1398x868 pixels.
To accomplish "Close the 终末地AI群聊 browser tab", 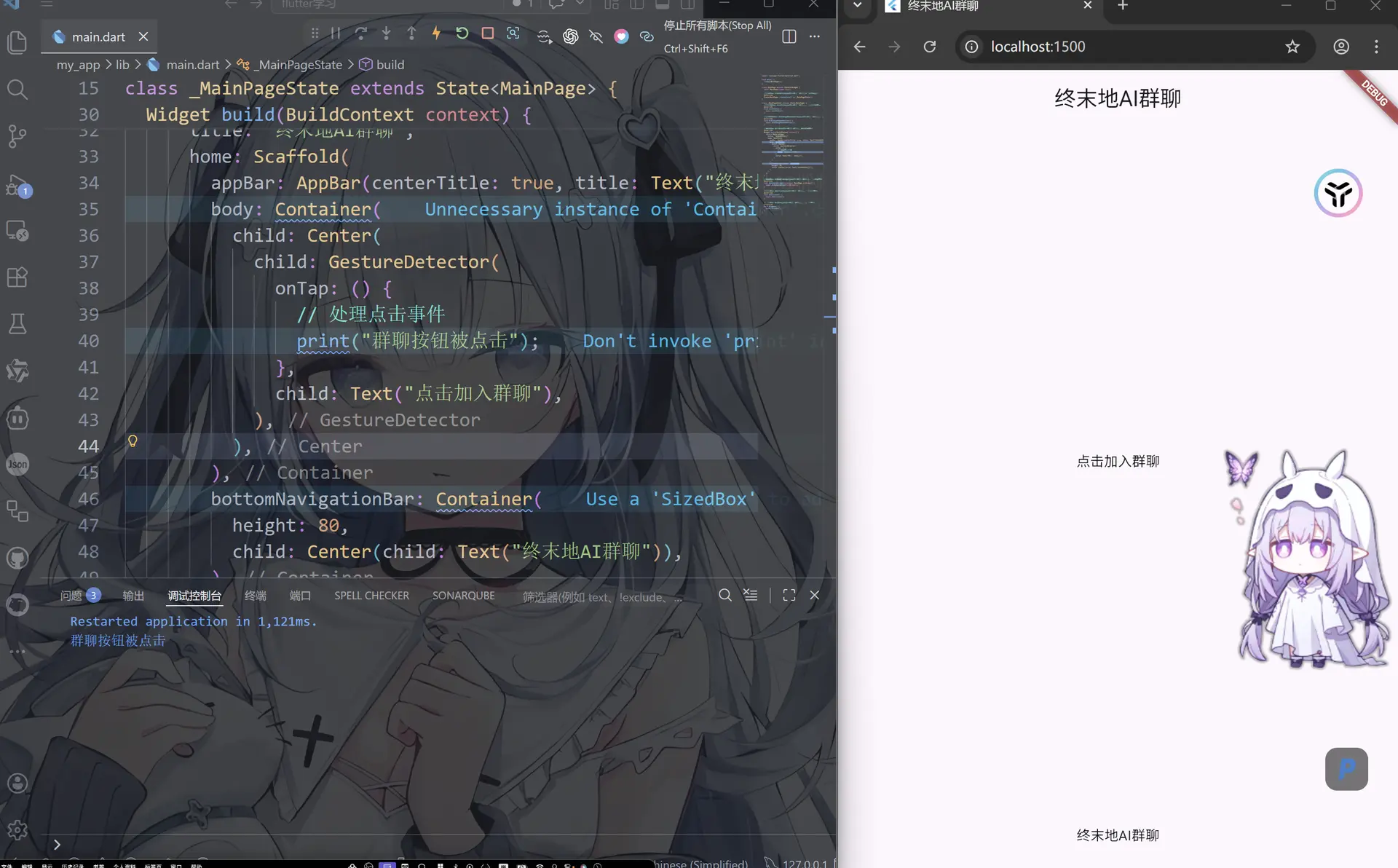I will pyautogui.click(x=1088, y=6).
